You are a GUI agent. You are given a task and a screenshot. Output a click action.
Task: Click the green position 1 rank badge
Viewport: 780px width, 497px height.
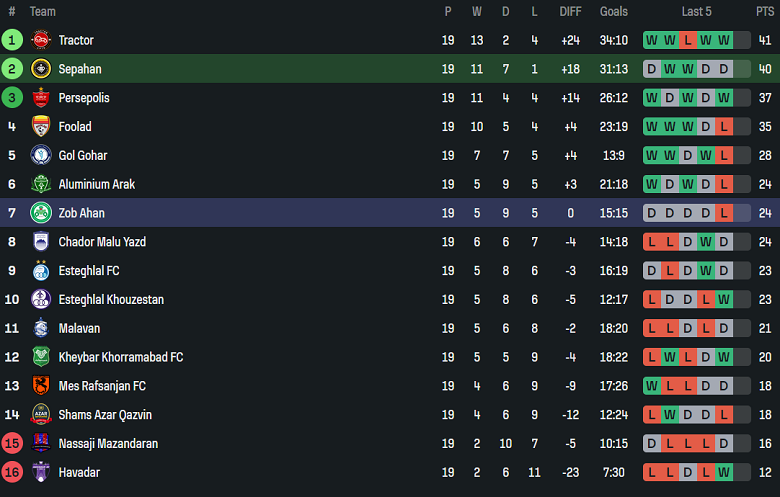coord(12,40)
